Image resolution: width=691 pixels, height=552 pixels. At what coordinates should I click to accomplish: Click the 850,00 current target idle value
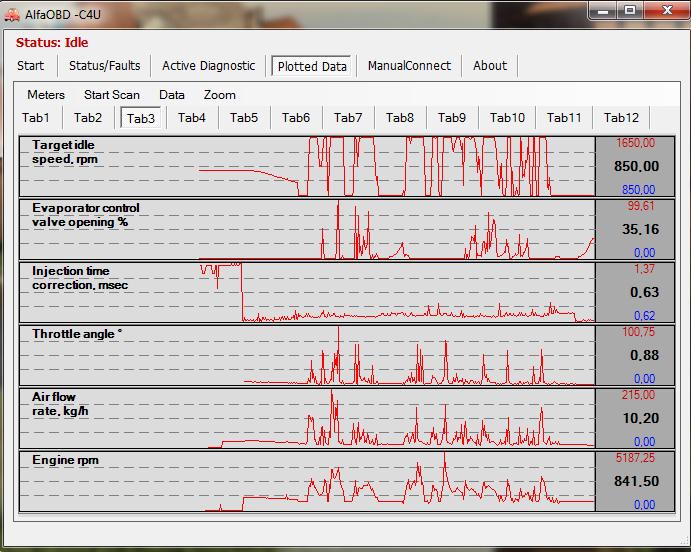pos(636,166)
